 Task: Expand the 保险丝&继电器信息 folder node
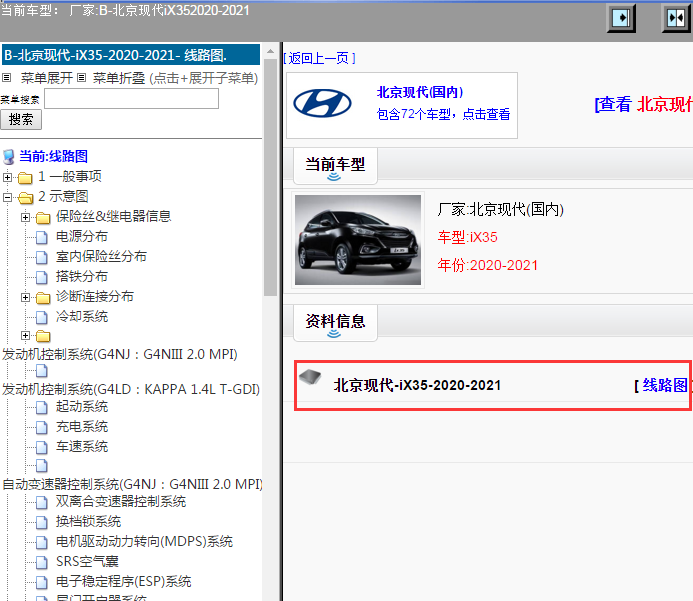(25, 217)
